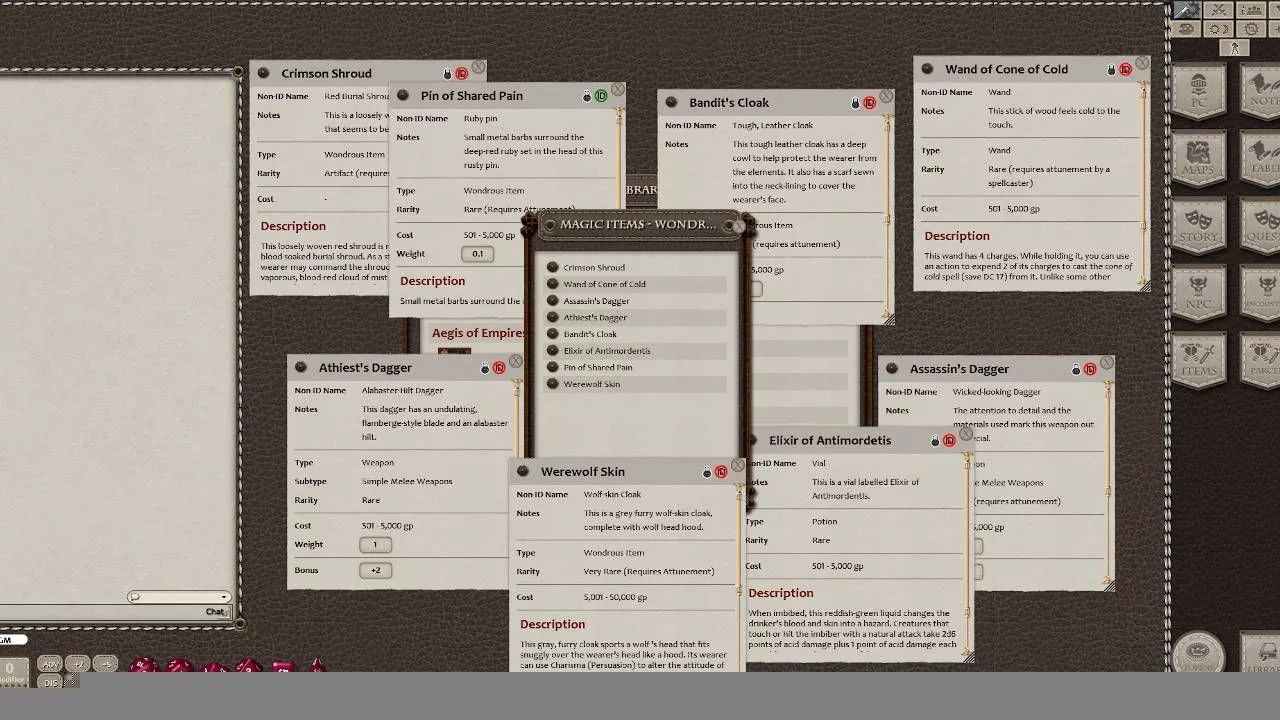The width and height of the screenshot is (1280, 720).
Task: Open Assassin's Dagger link icon in list
Action: click(x=552, y=301)
